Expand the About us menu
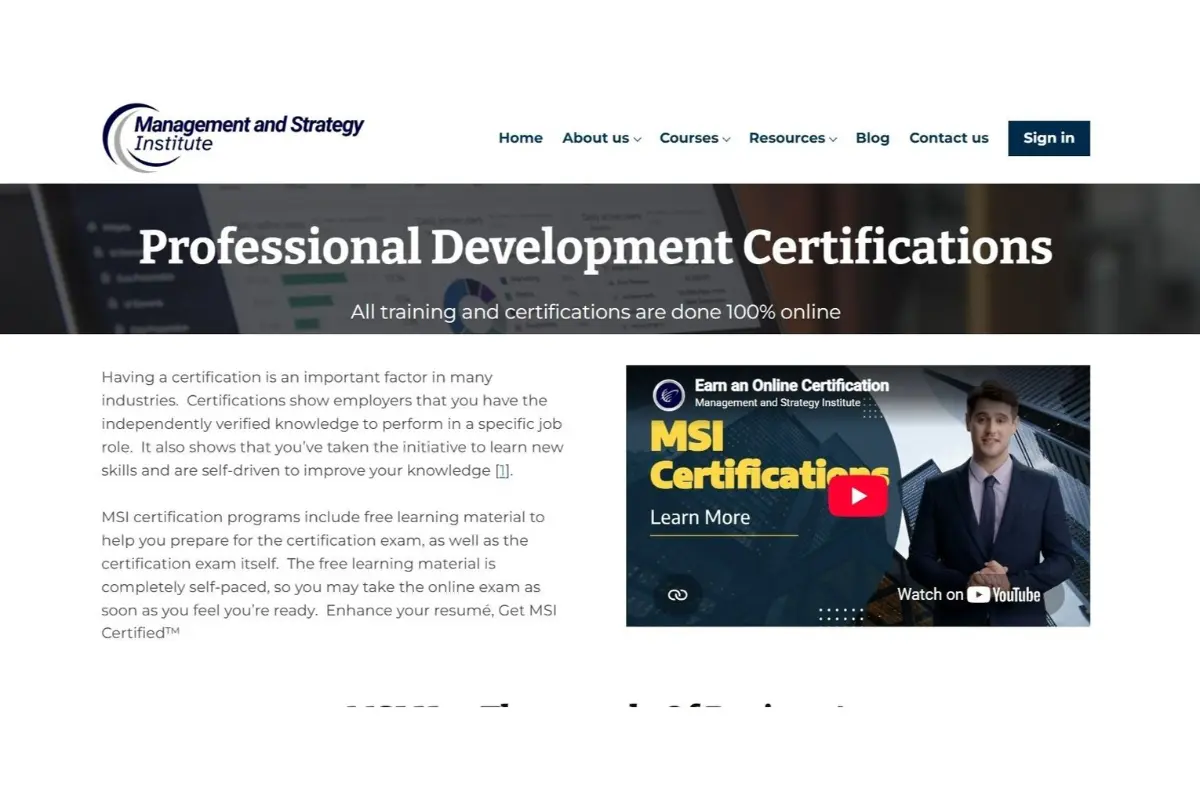This screenshot has height=800, width=1200. click(x=601, y=138)
